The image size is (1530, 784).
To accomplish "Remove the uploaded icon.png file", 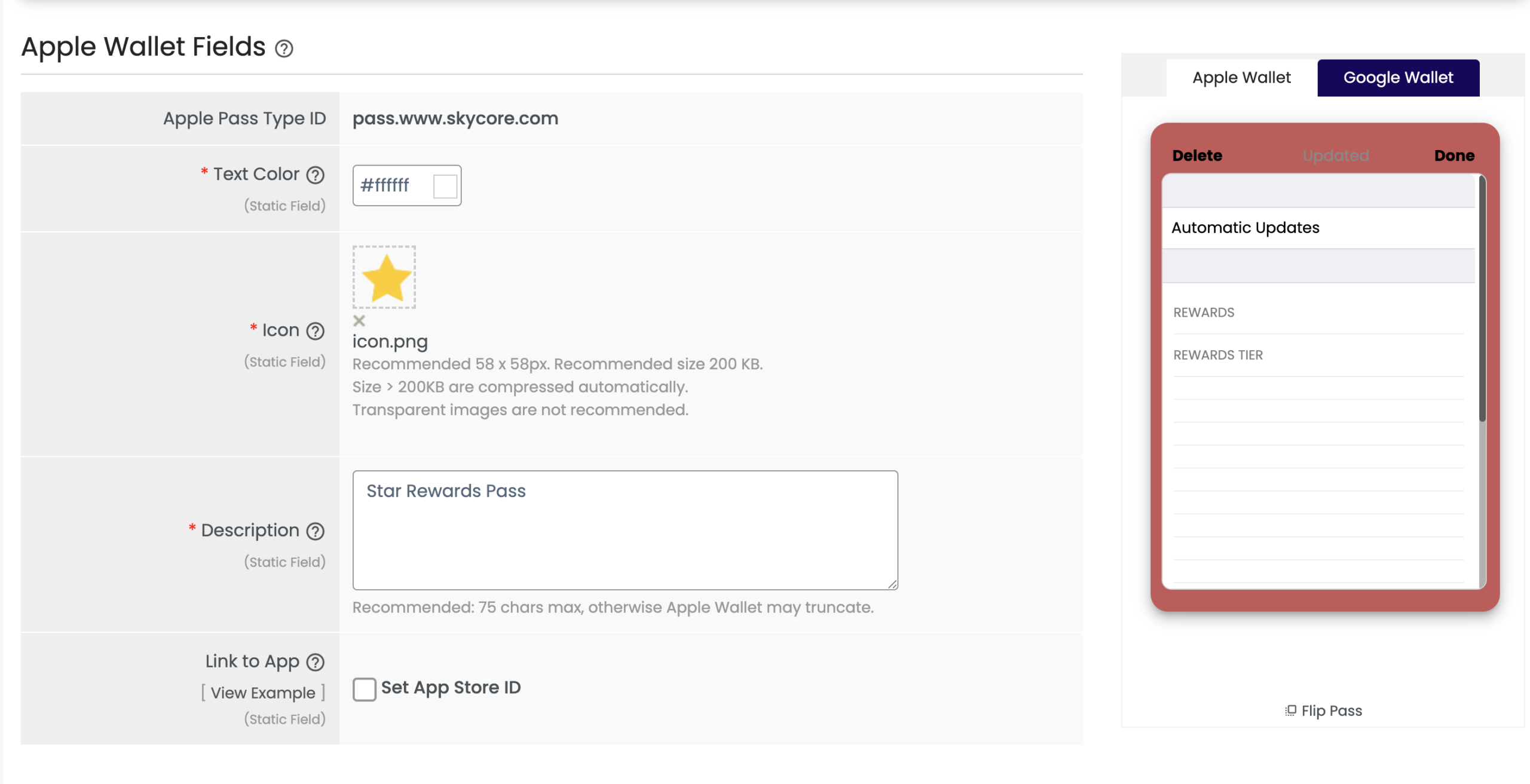I will coord(359,321).
